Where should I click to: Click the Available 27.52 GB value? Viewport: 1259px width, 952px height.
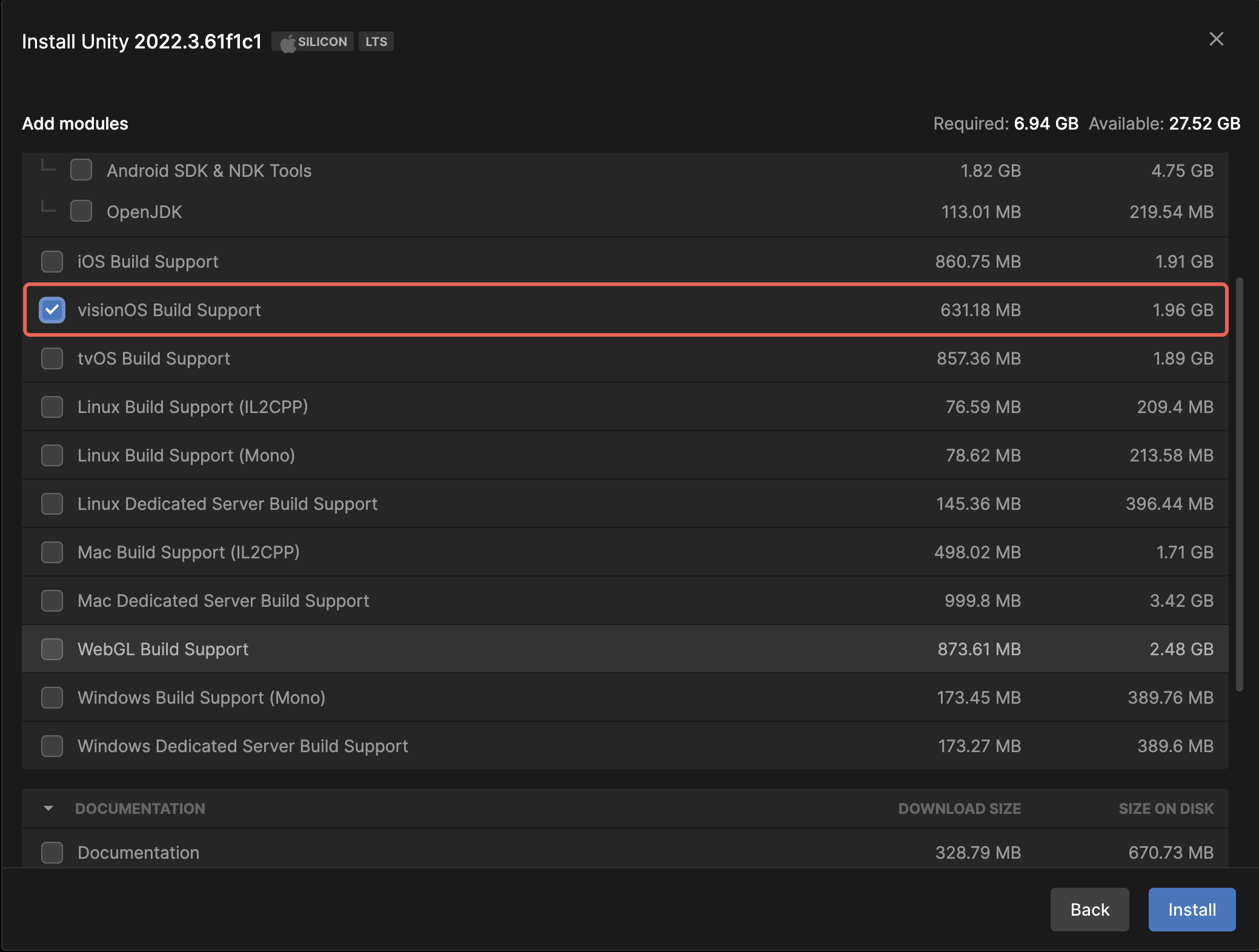[x=1204, y=124]
